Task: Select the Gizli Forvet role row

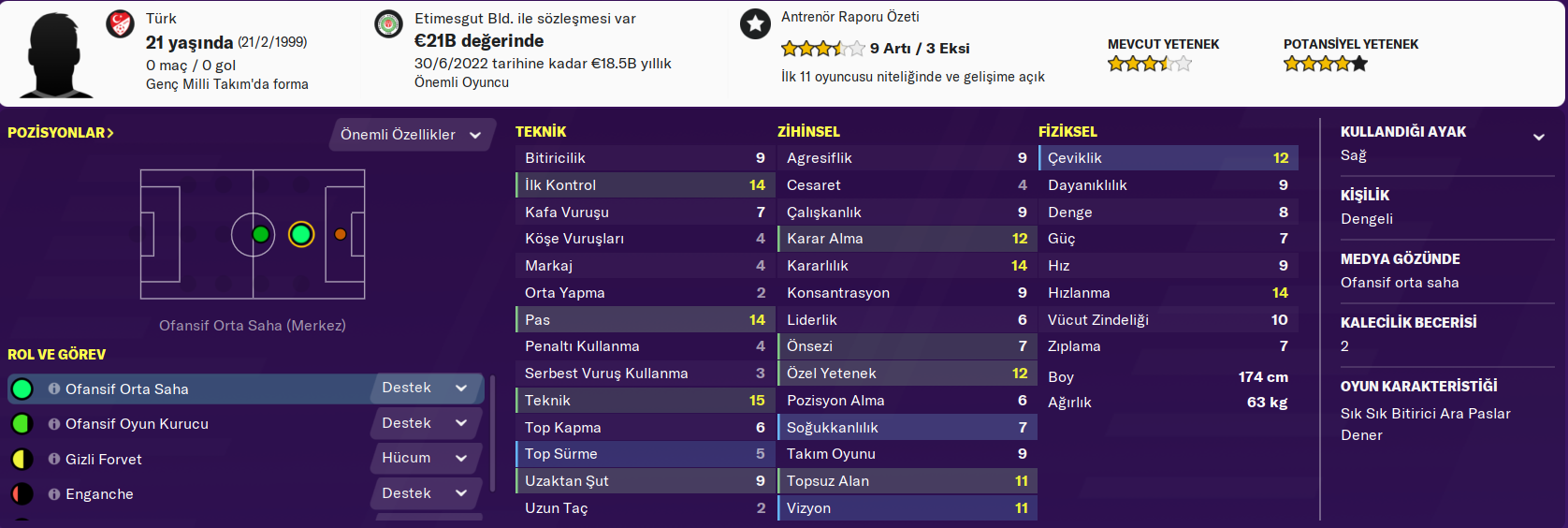Action: (187, 459)
